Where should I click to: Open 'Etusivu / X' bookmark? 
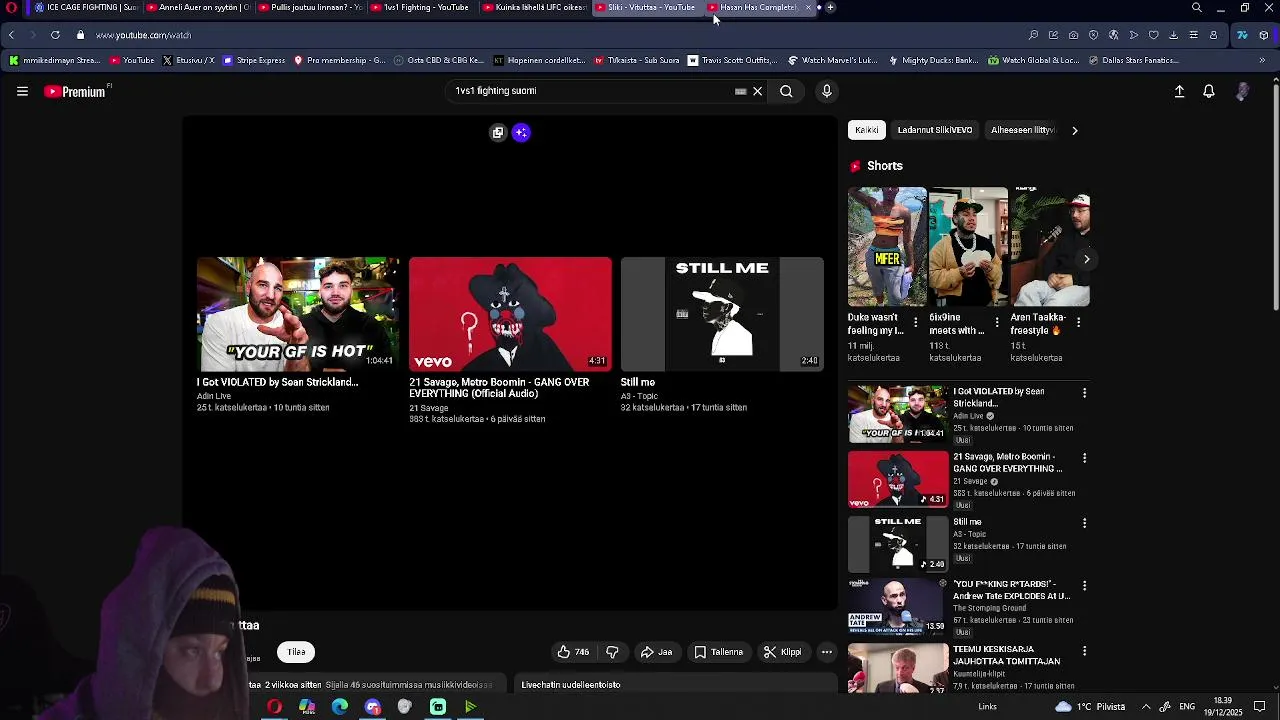pos(188,60)
